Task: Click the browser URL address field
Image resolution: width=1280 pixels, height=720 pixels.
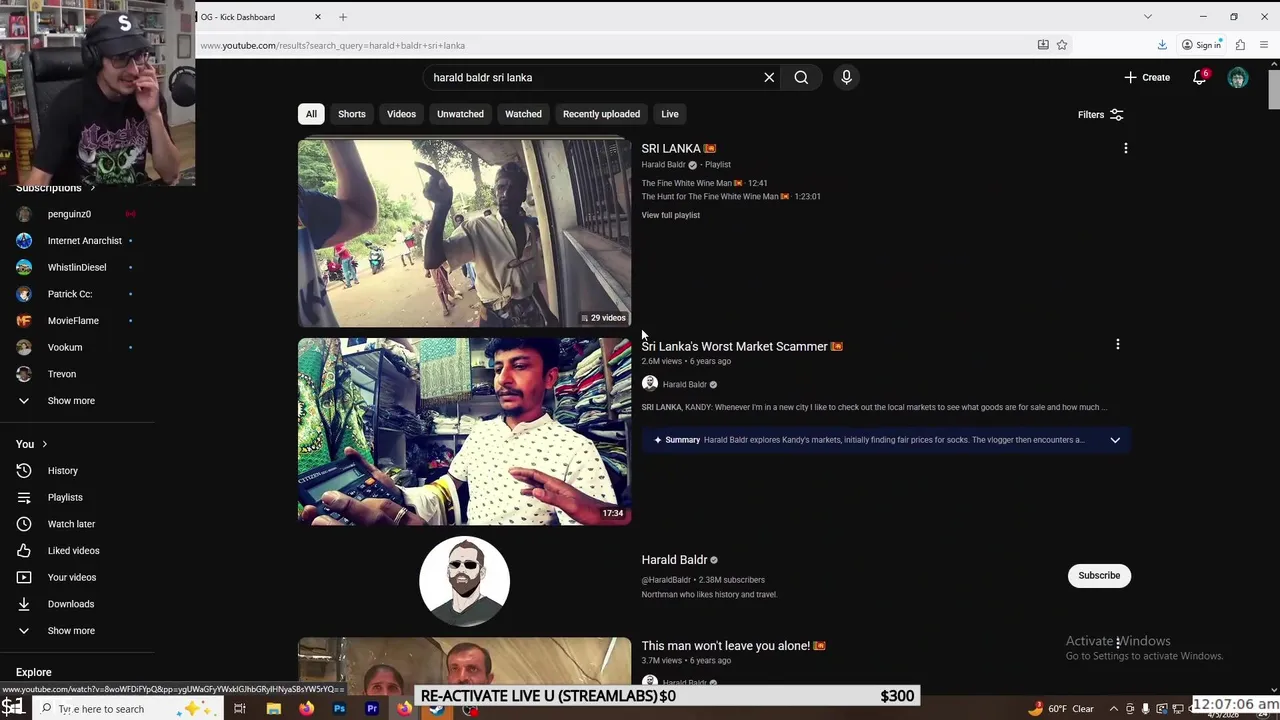Action: pyautogui.click(x=610, y=45)
